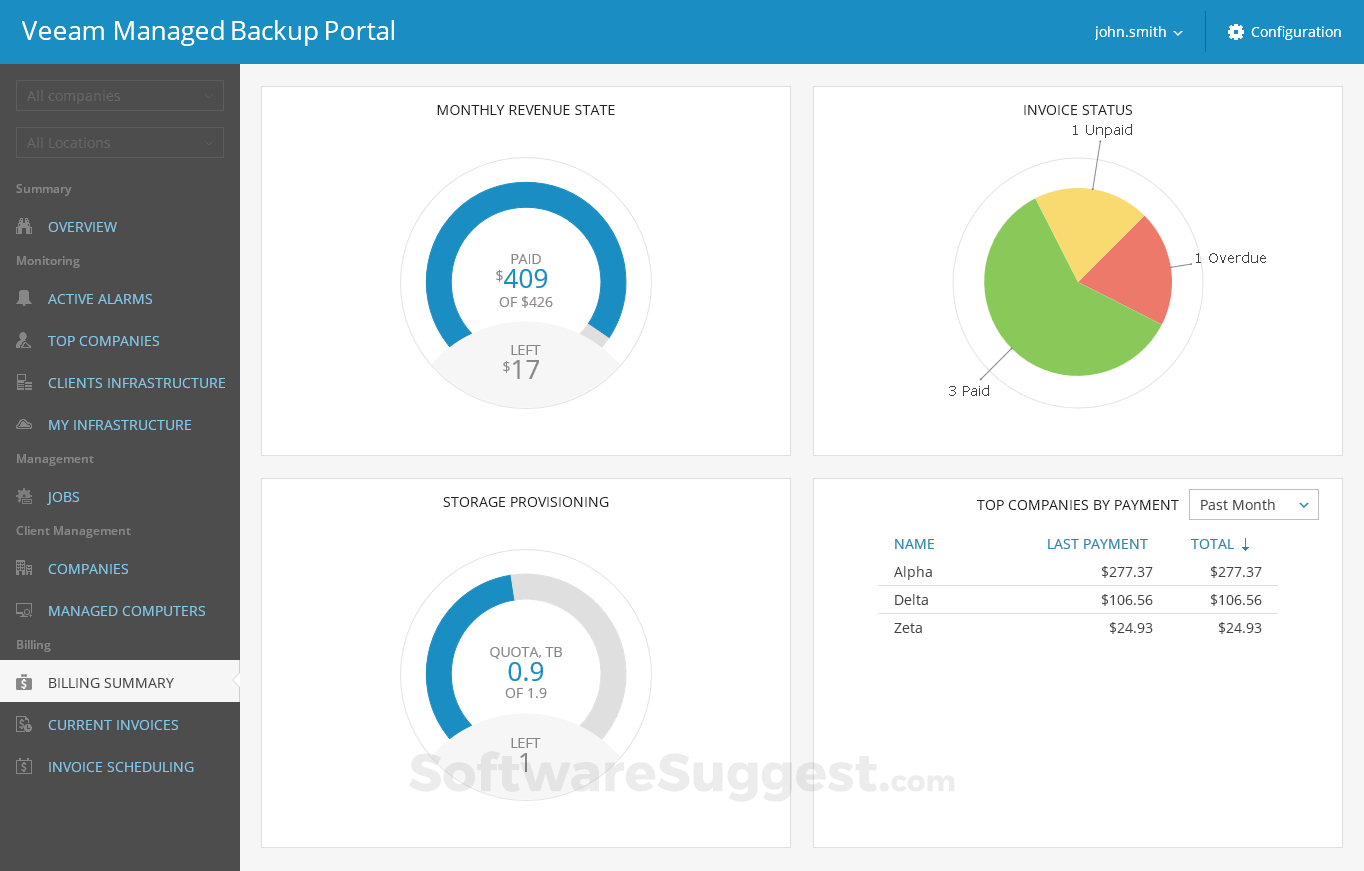1364x871 pixels.
Task: Click TOP COMPANIES BY PAYMENT heading
Action: click(1078, 505)
